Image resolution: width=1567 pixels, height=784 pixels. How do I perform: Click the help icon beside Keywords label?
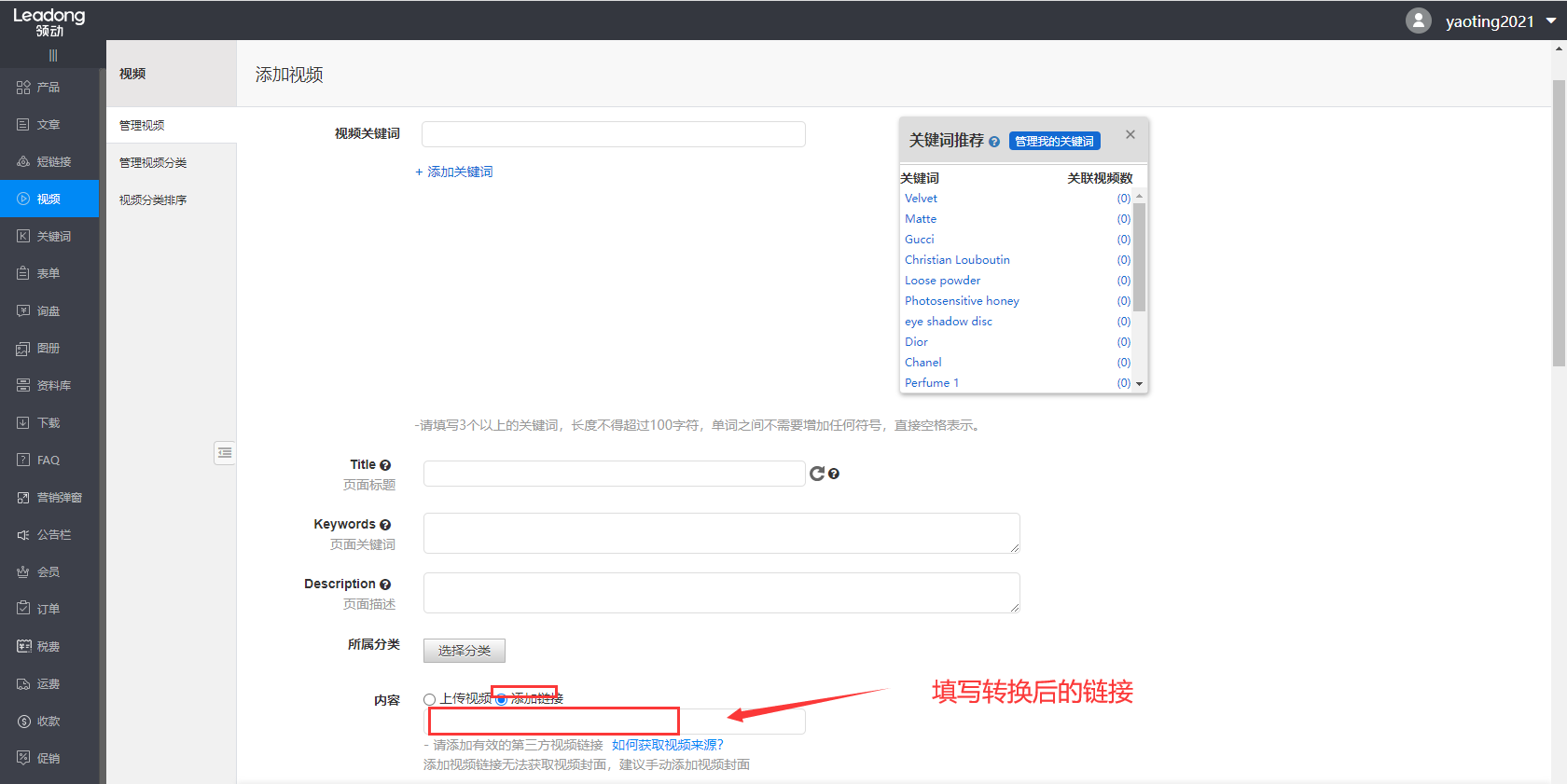click(x=385, y=525)
